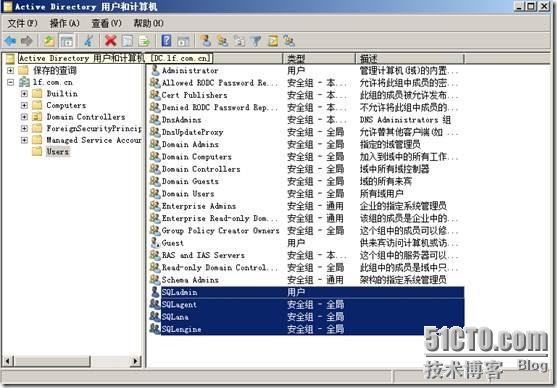Expand the 保存的查询 tree node
This screenshot has width=557, height=388.
pos(11,70)
